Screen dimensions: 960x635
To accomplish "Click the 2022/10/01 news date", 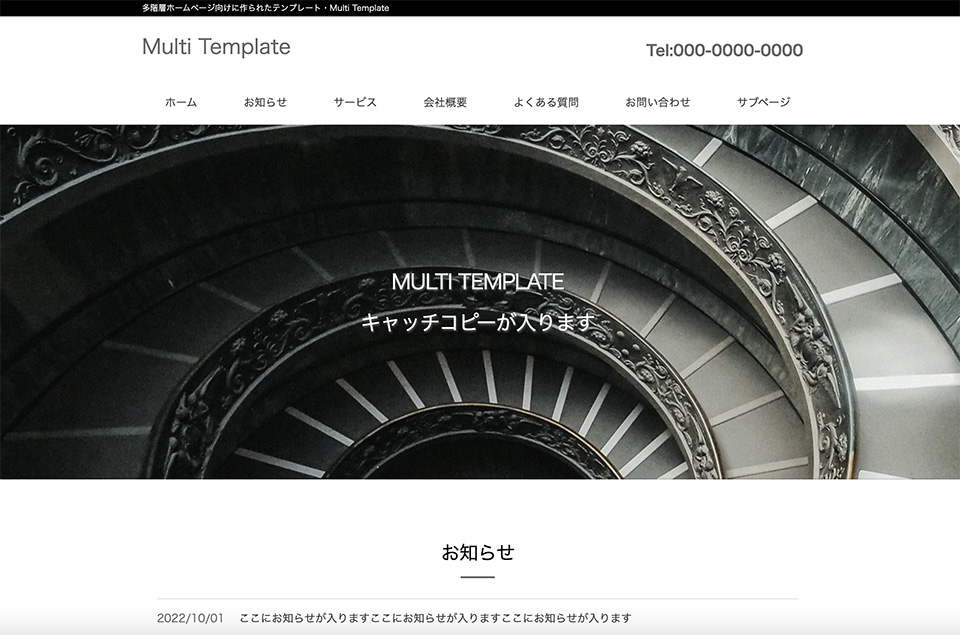I will [190, 618].
